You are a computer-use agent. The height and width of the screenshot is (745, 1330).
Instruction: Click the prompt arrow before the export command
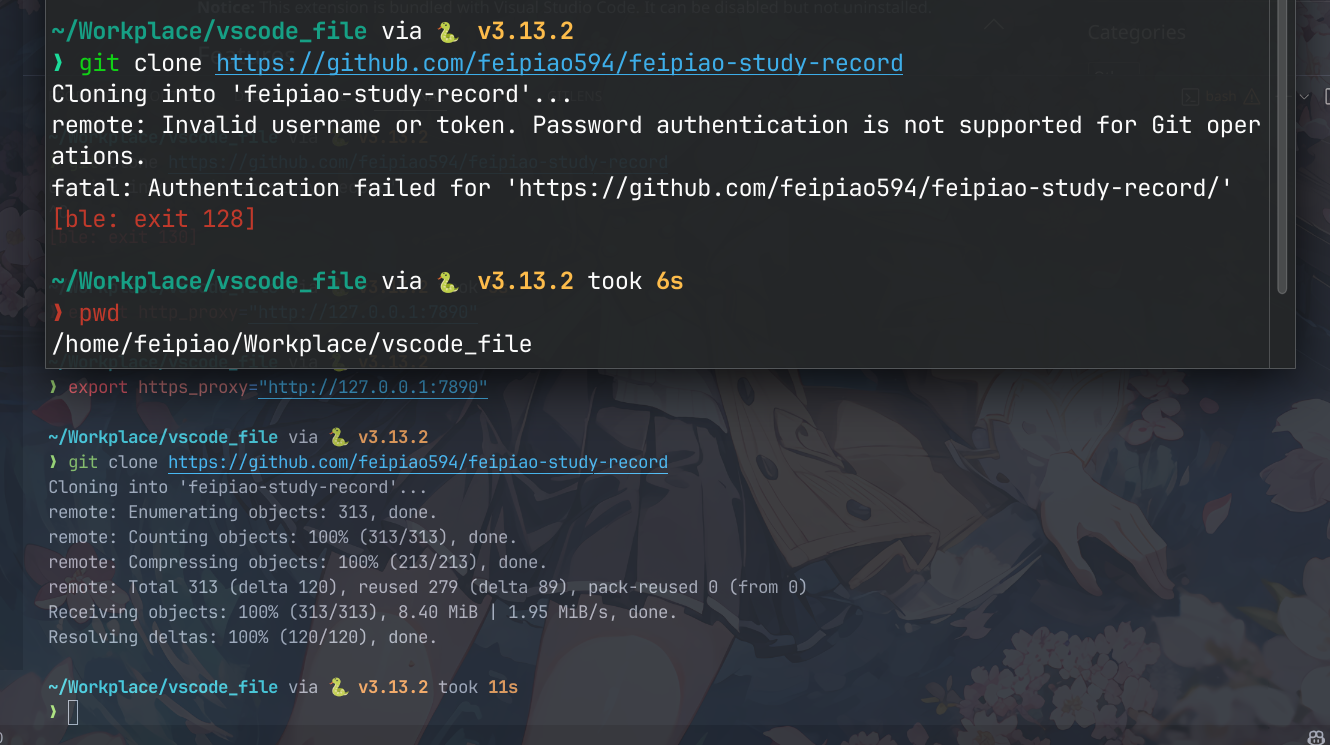click(53, 387)
